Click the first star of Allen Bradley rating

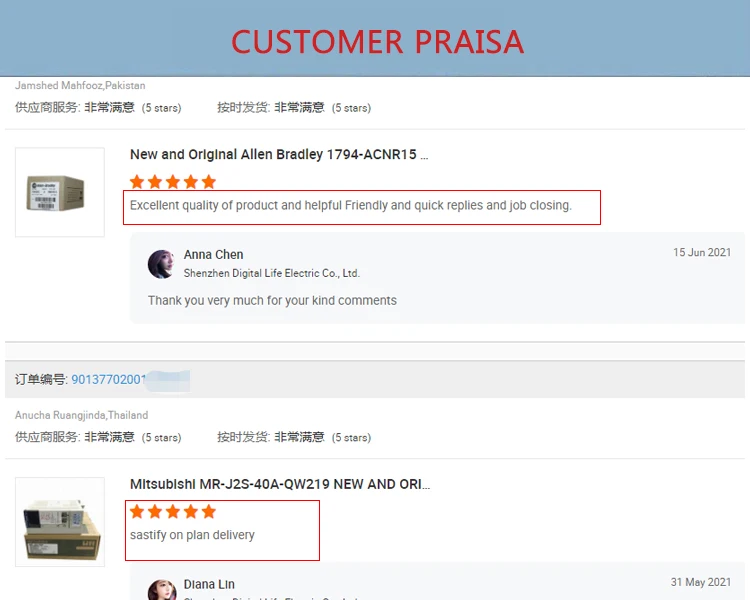point(137,182)
